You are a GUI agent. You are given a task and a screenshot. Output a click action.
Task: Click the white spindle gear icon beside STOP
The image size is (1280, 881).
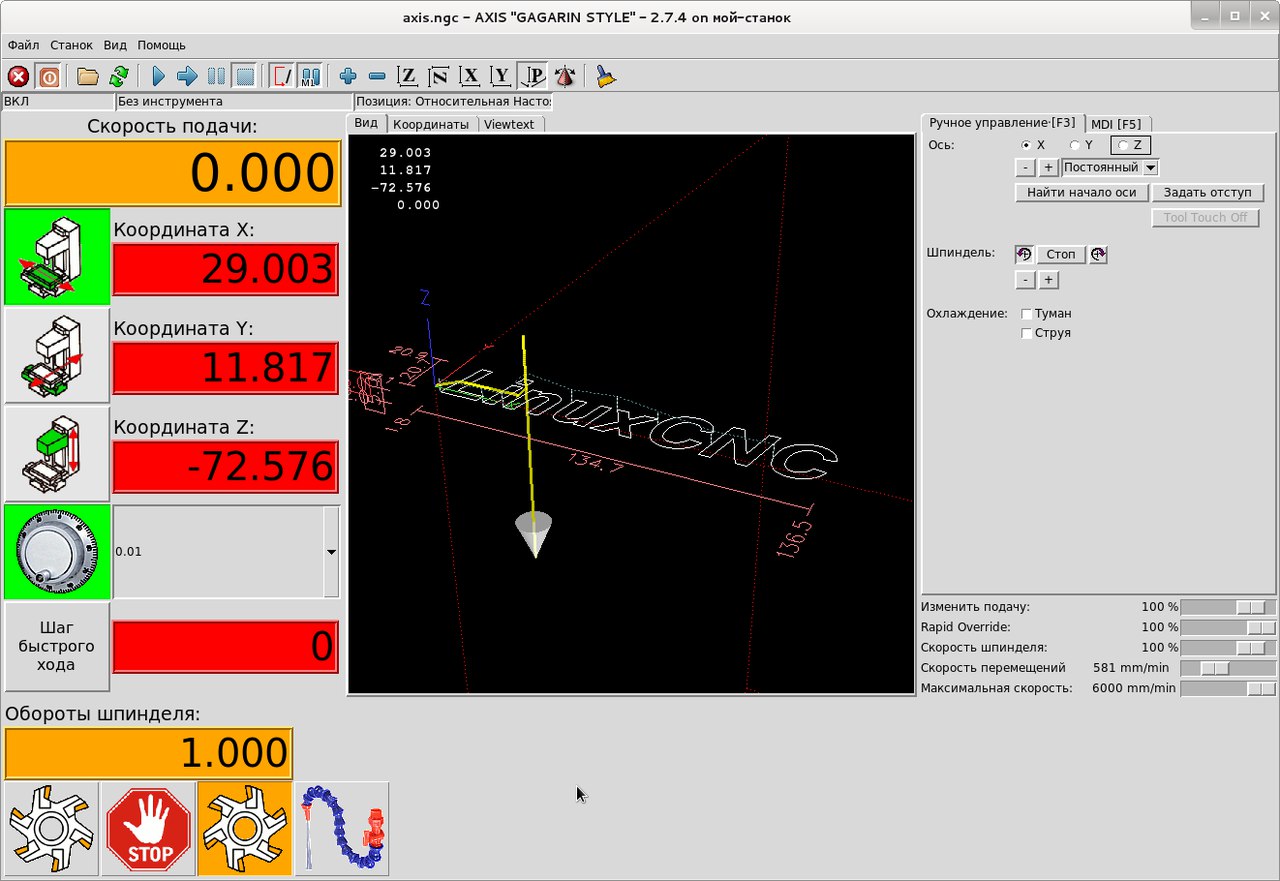tap(52, 829)
